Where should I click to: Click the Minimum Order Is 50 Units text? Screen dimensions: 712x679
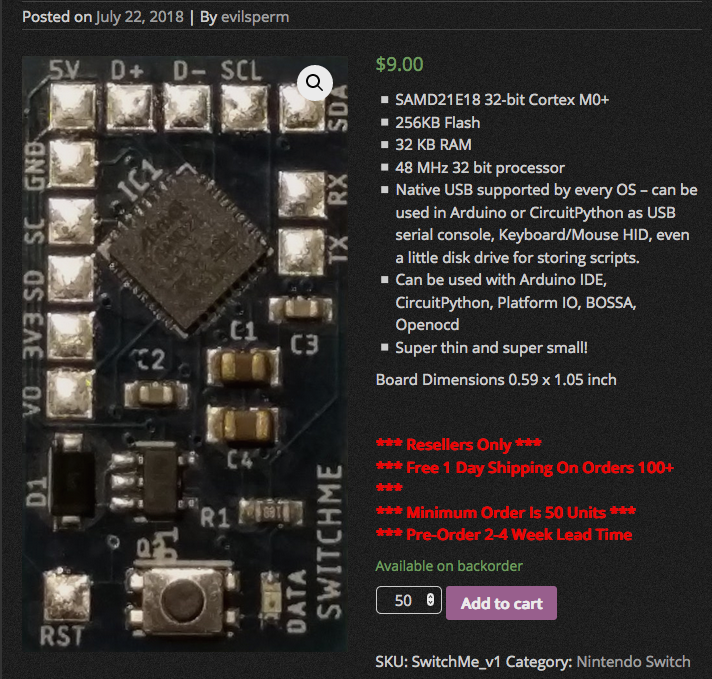pyautogui.click(x=505, y=512)
